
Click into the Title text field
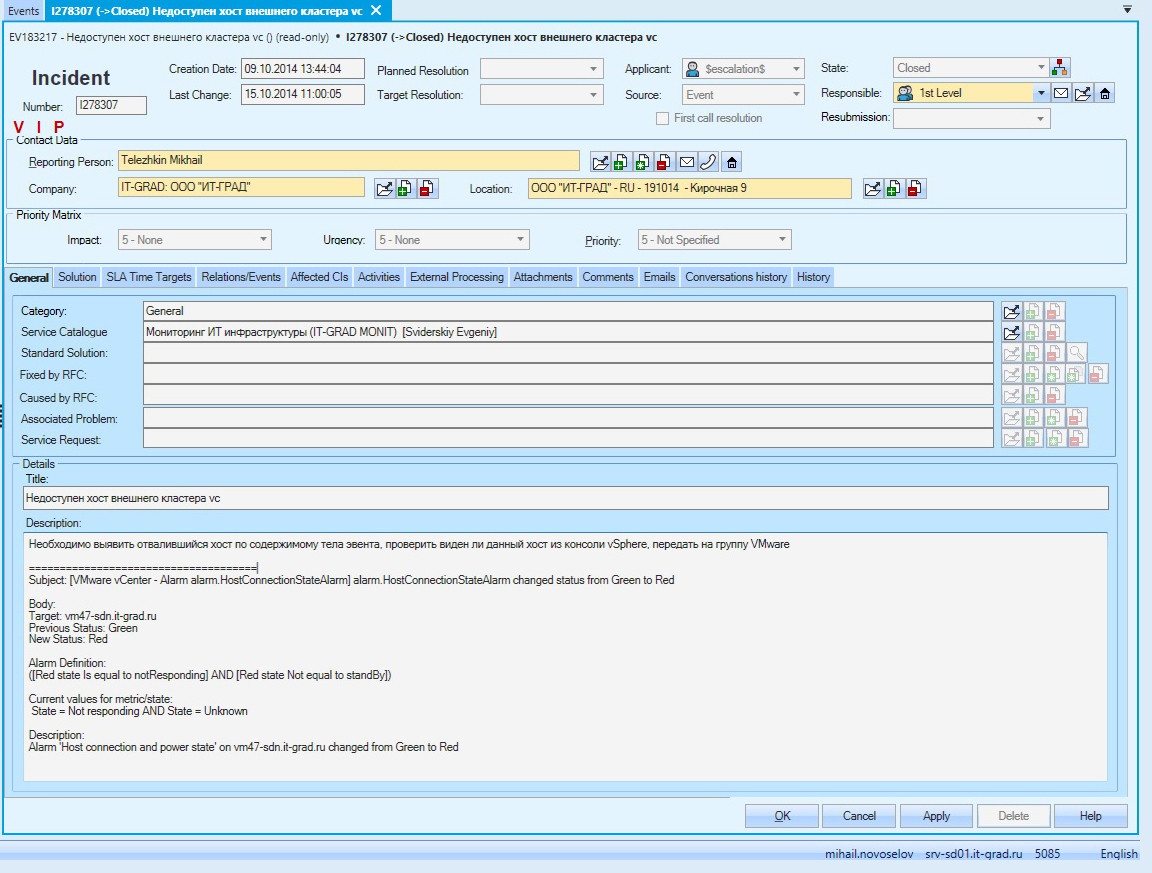pos(566,498)
